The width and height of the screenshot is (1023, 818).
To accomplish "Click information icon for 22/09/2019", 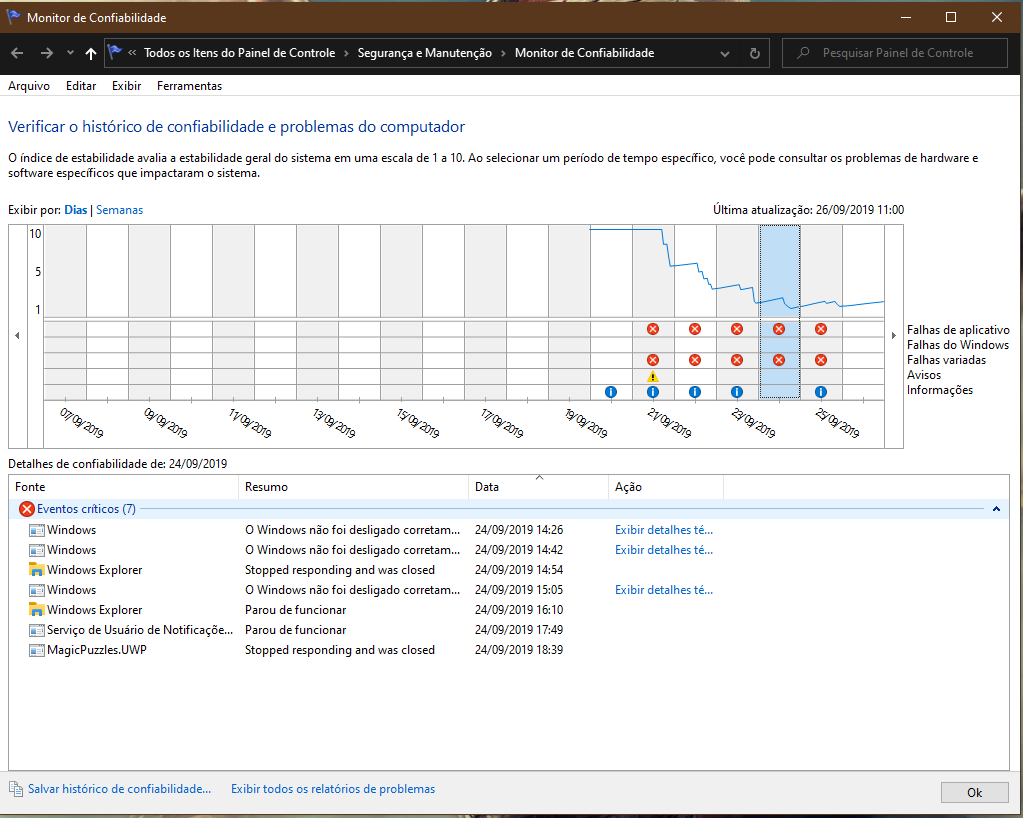I will coord(695,392).
